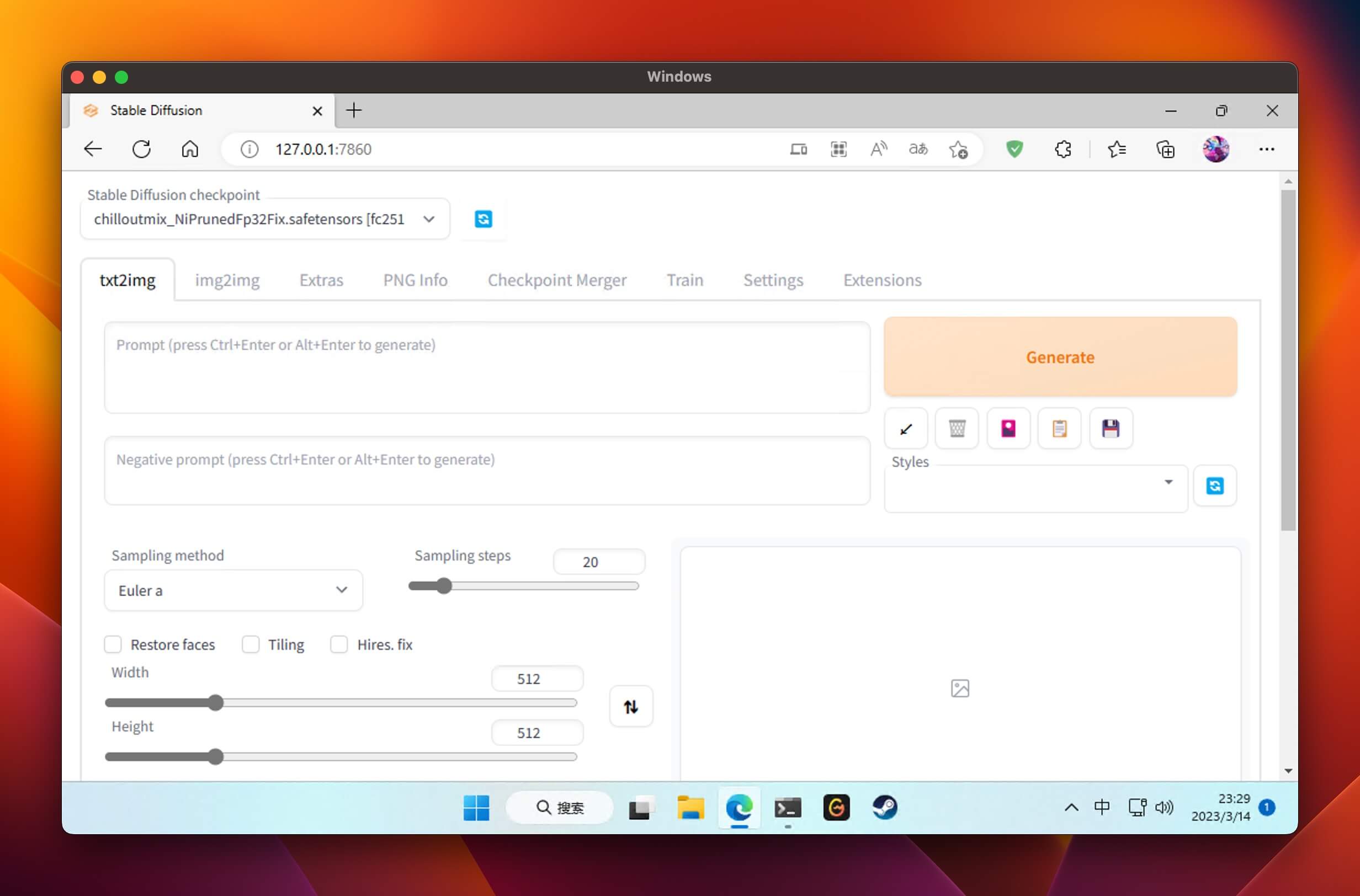The height and width of the screenshot is (896, 1360).
Task: Open the Settings tab
Action: pyautogui.click(x=773, y=280)
